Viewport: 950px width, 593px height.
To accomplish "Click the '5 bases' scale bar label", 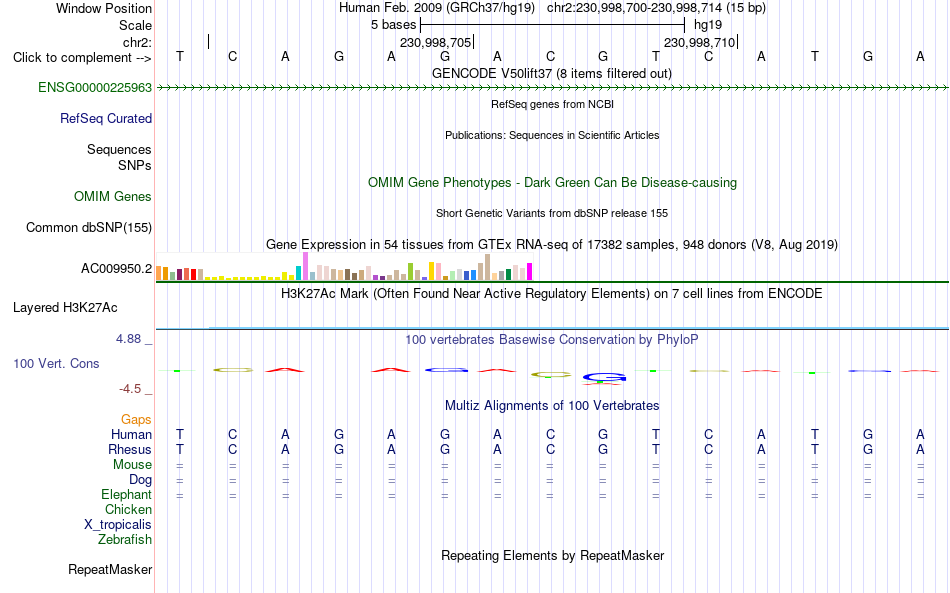I will (394, 25).
